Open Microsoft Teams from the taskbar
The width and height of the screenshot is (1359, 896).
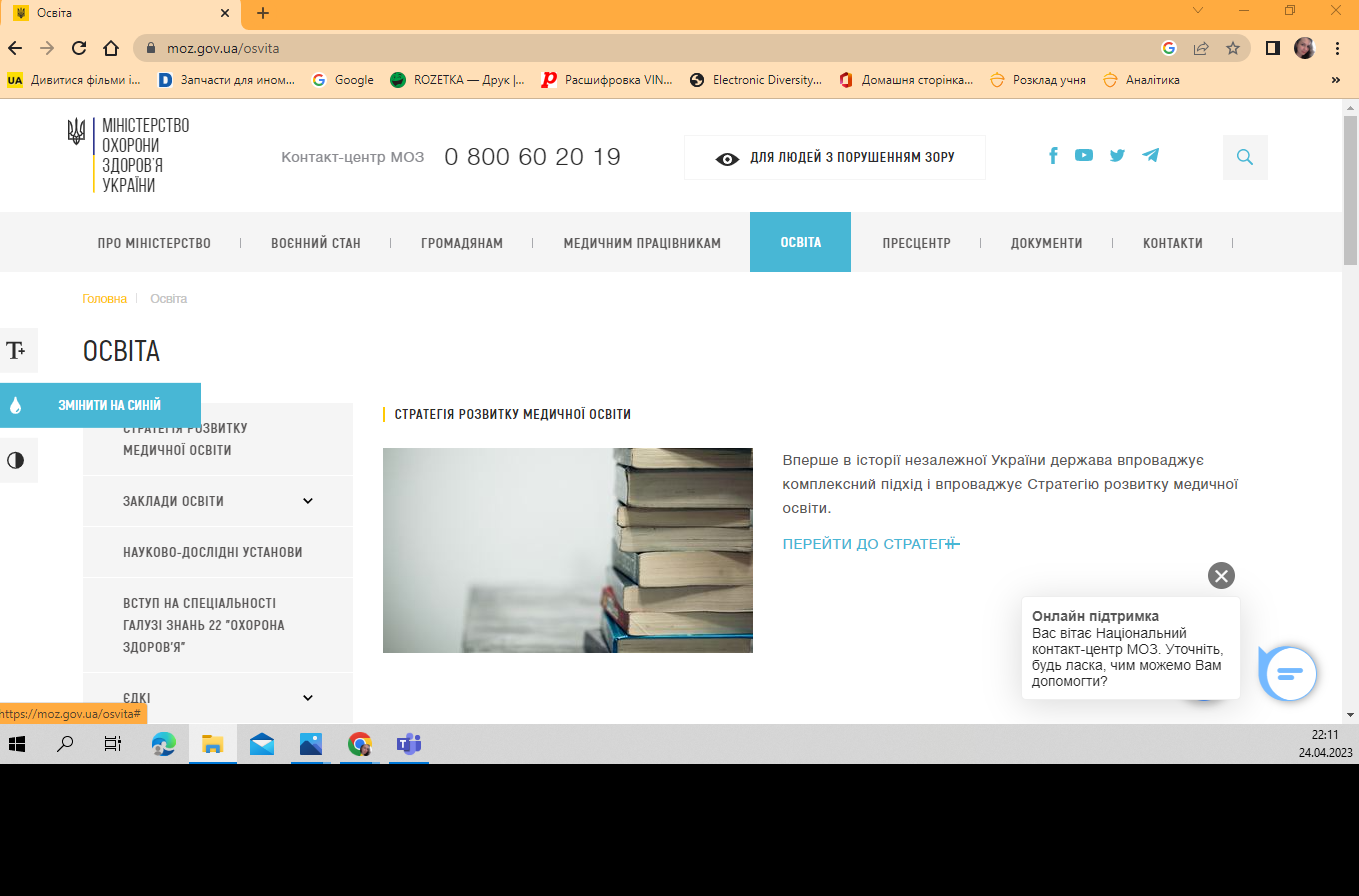pyautogui.click(x=408, y=744)
